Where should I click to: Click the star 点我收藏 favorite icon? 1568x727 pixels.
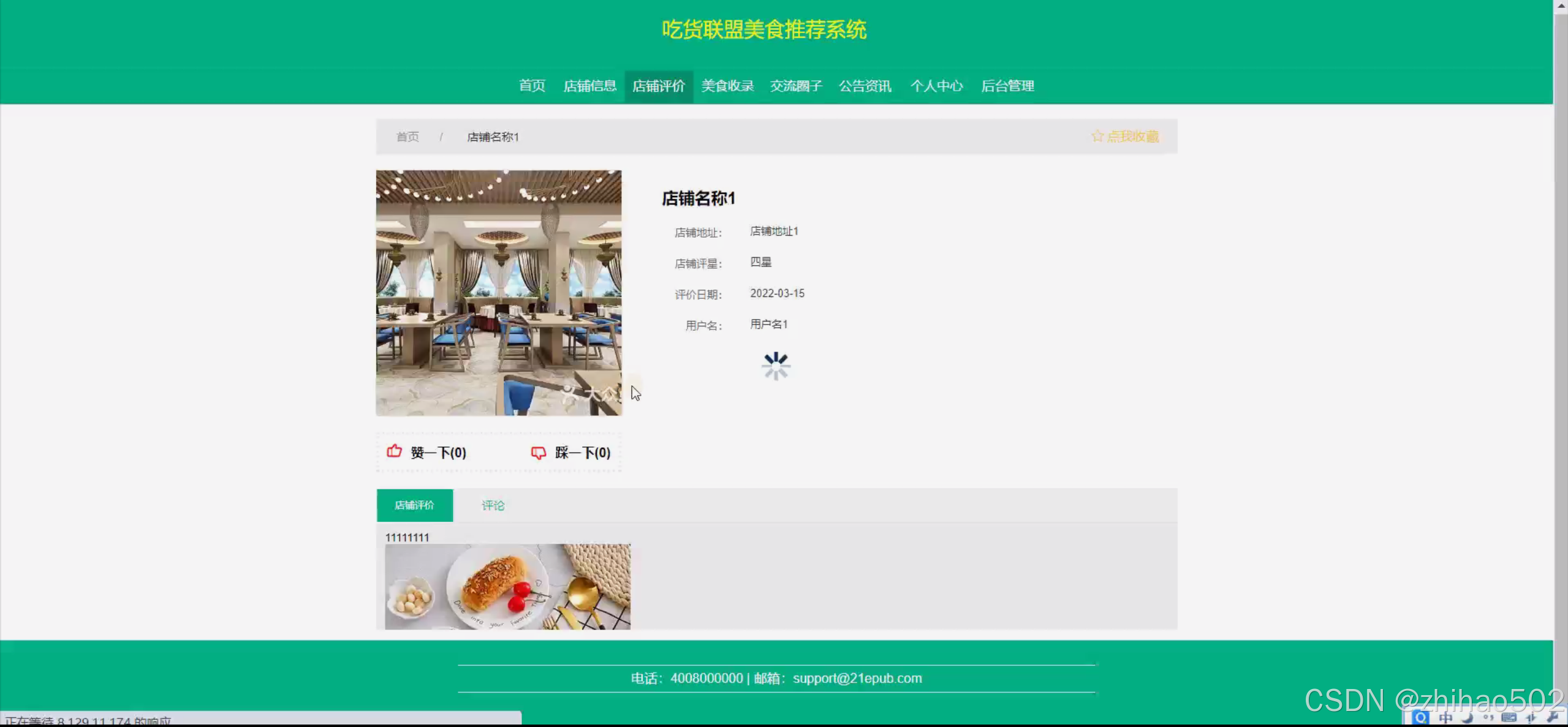tap(1097, 136)
